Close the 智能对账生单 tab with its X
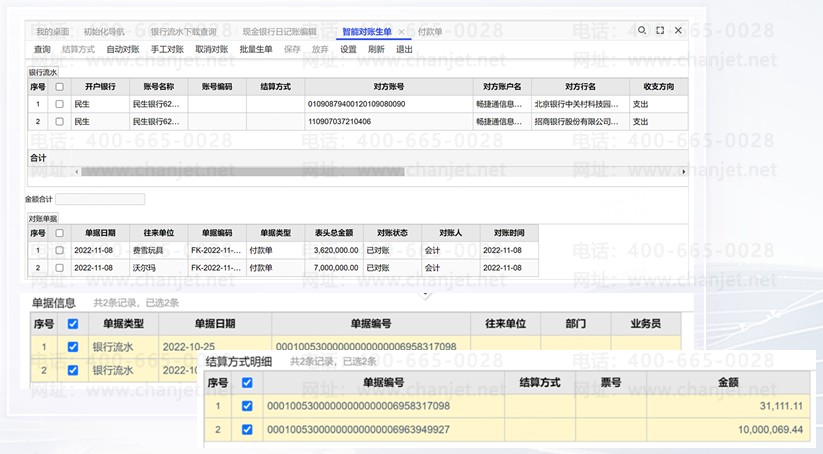This screenshot has width=823, height=454. click(401, 32)
